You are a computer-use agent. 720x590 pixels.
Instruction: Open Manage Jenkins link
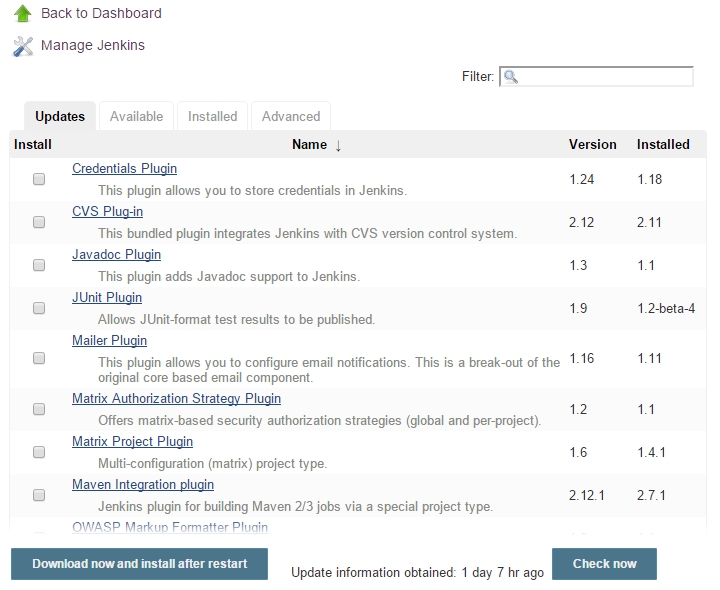pyautogui.click(x=93, y=45)
